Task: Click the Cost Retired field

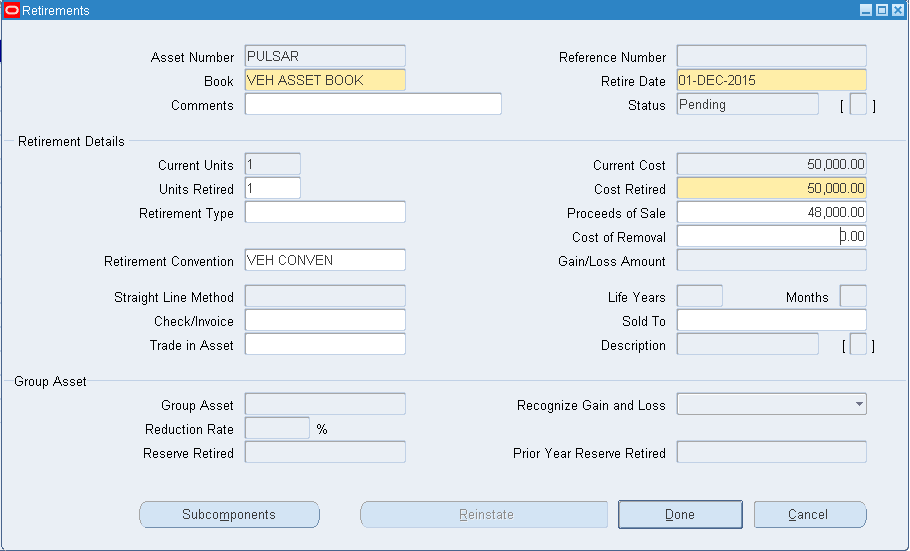Action: coord(771,188)
